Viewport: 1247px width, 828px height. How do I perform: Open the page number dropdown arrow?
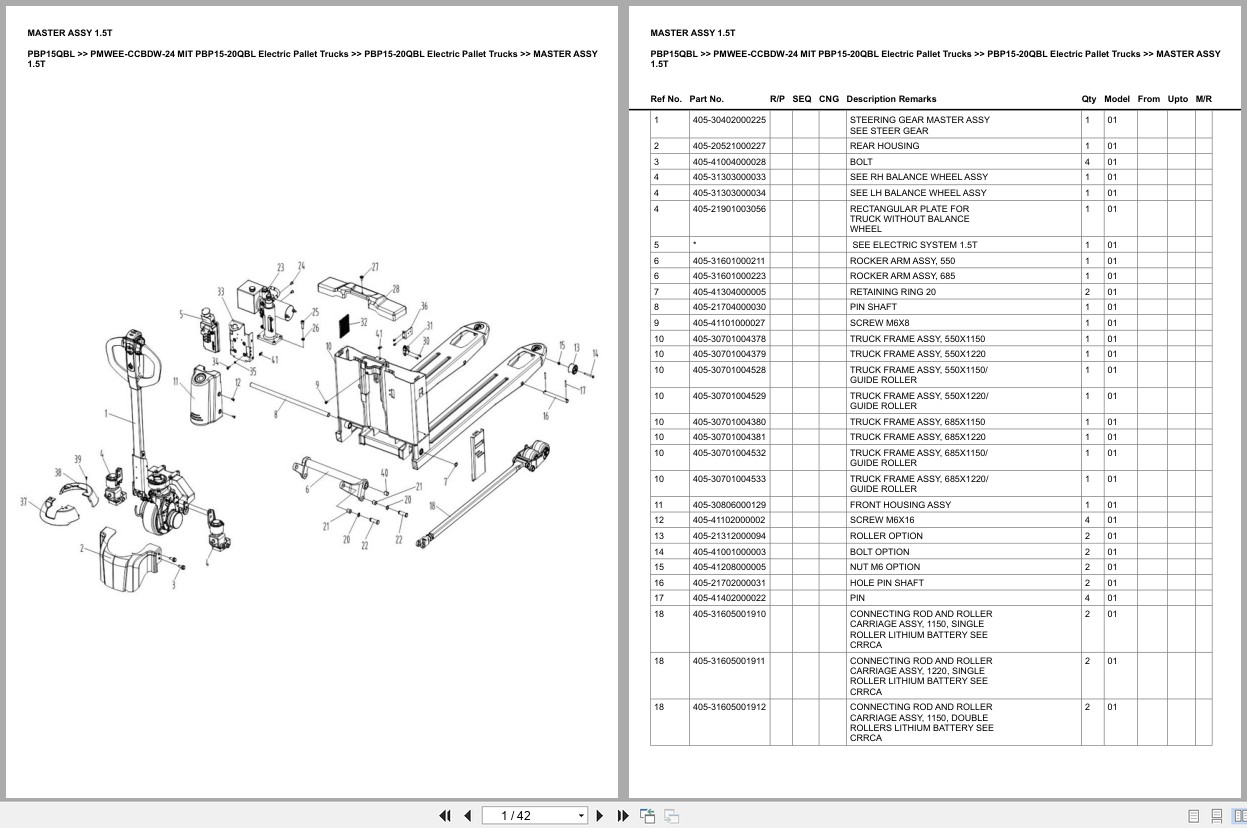tap(581, 816)
